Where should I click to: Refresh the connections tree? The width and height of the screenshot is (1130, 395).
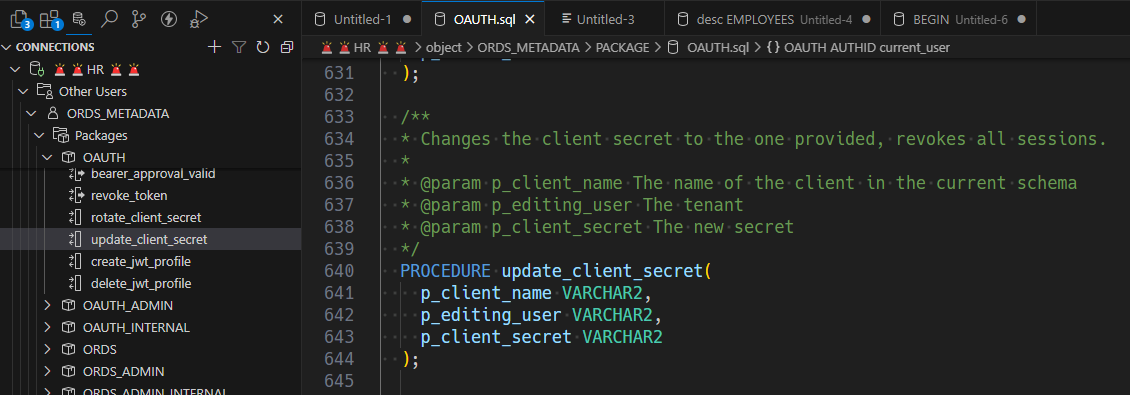(x=263, y=47)
